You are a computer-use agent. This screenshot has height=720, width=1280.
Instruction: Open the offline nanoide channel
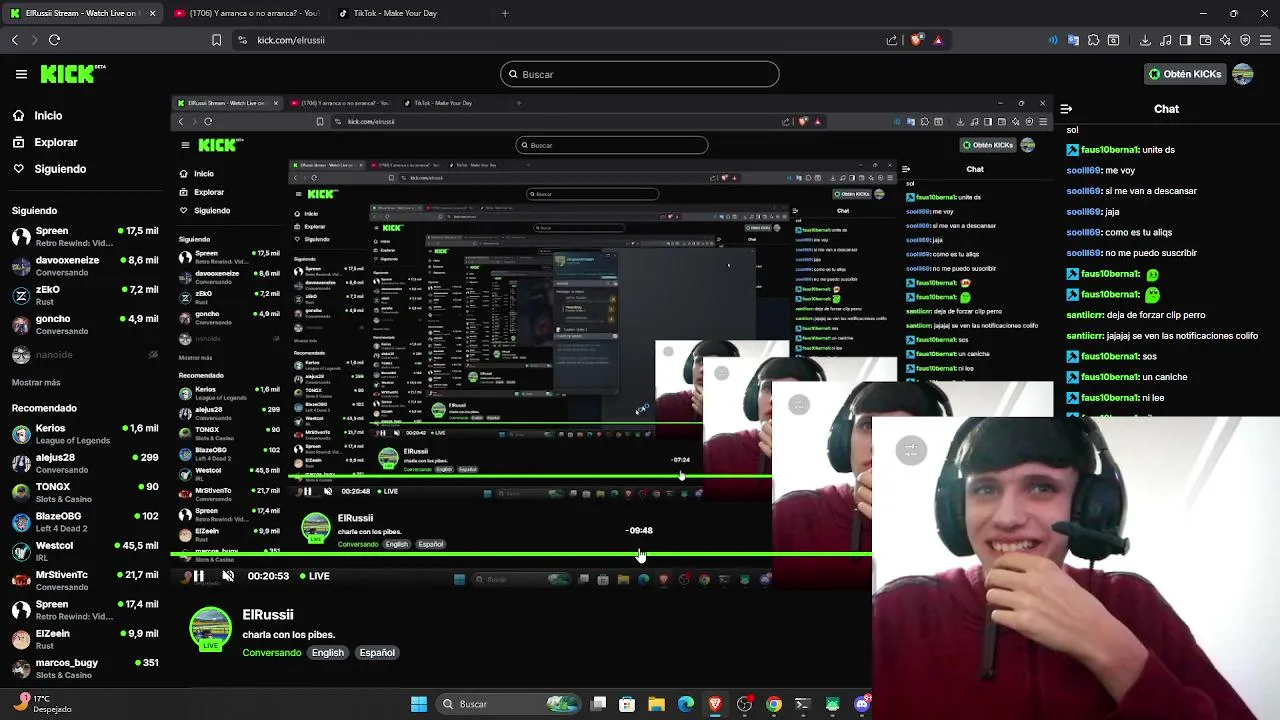click(85, 354)
